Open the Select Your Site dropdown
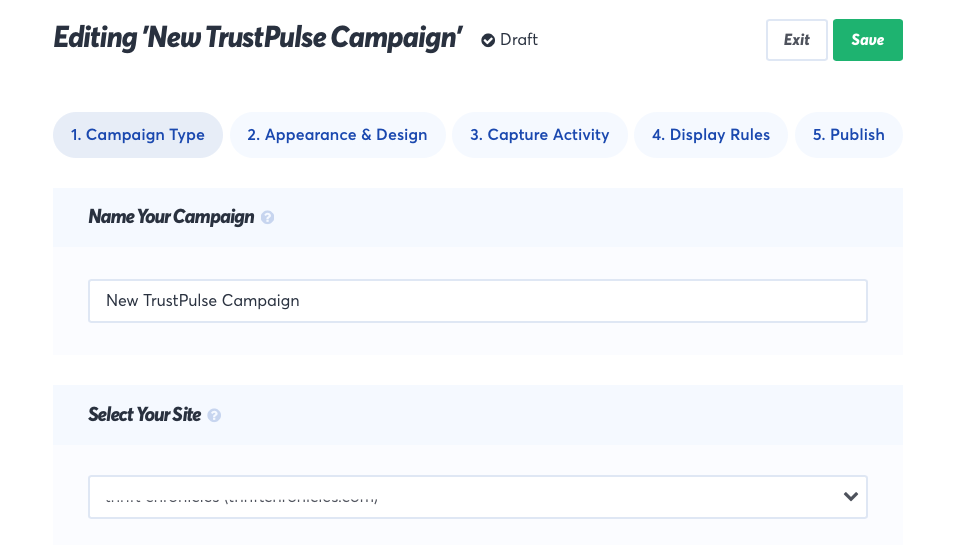 (477, 496)
